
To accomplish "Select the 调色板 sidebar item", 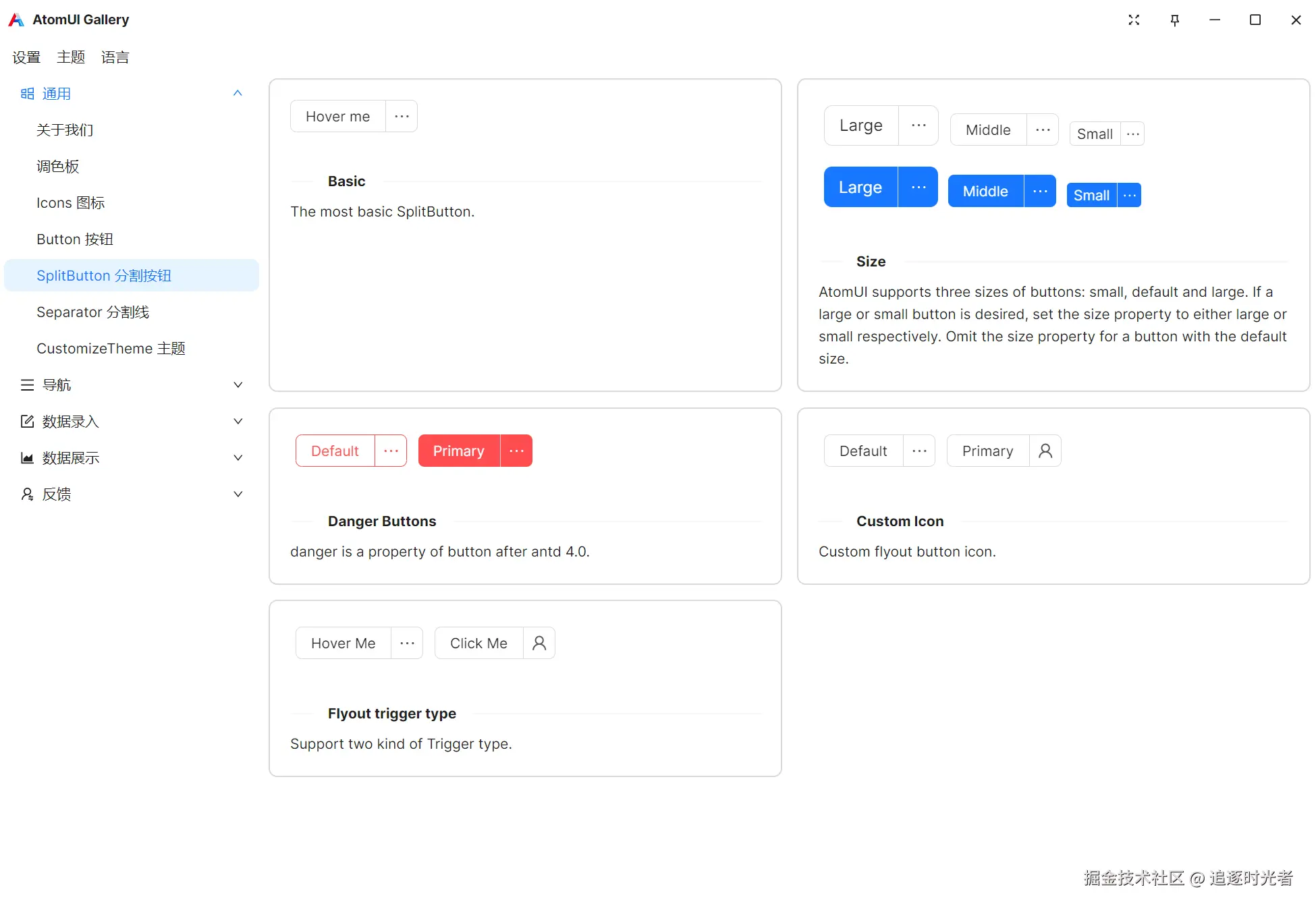I will tap(58, 167).
